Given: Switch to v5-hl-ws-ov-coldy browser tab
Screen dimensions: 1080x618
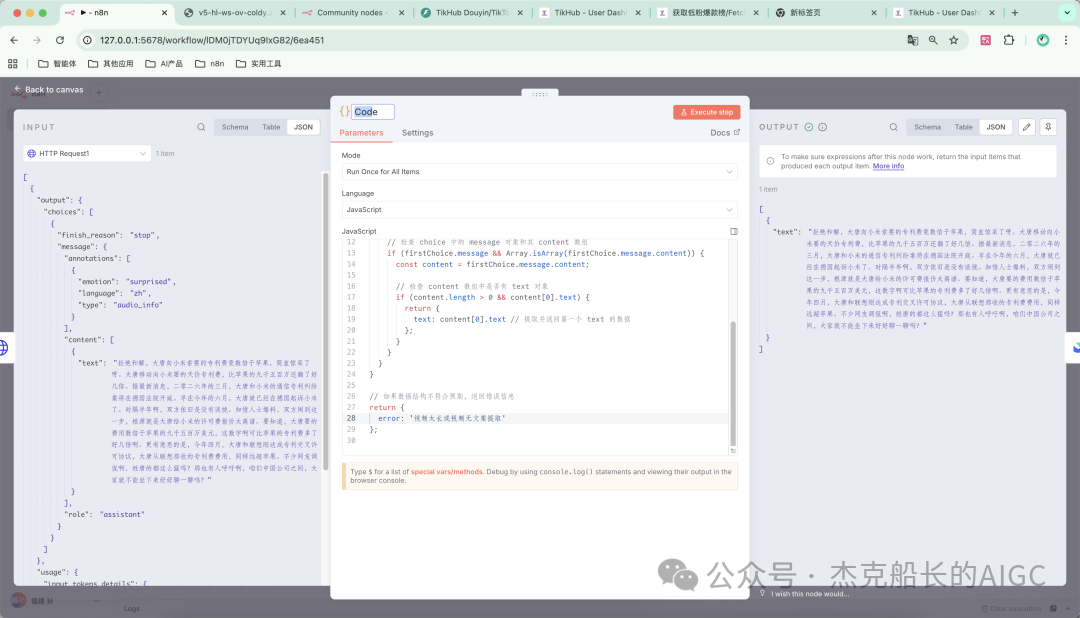Looking at the screenshot, I should click(234, 12).
